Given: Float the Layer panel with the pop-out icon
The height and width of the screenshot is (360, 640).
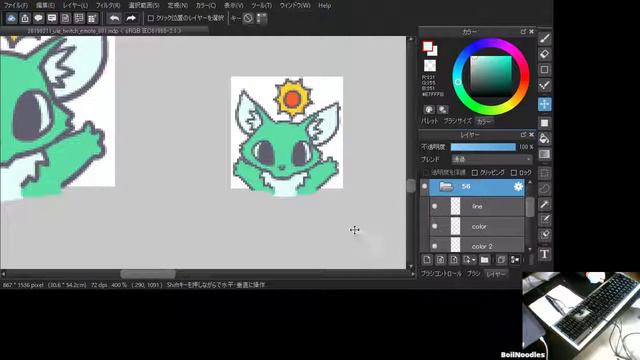Looking at the screenshot, I should 523,134.
